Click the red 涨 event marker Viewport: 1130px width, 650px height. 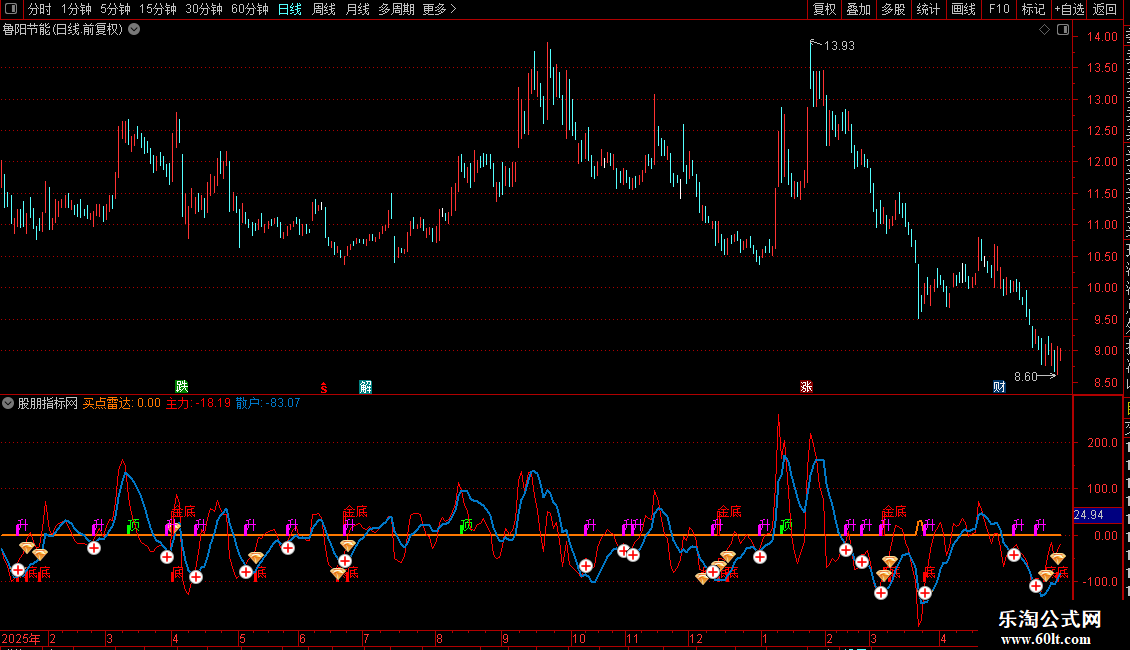point(806,387)
